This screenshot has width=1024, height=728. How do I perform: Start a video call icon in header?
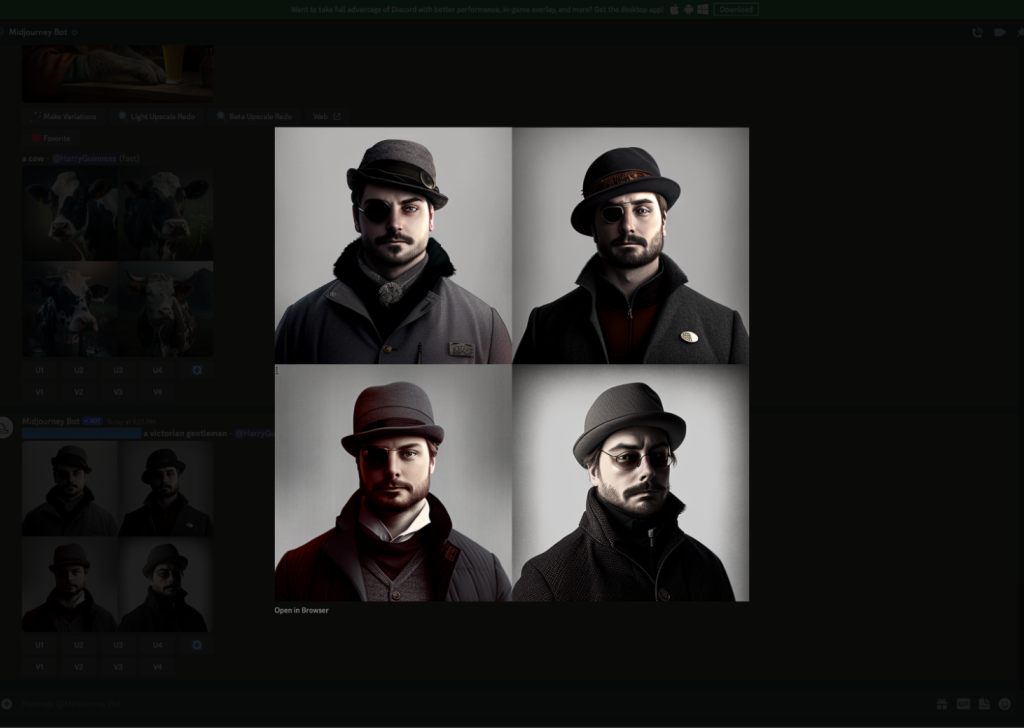point(999,33)
